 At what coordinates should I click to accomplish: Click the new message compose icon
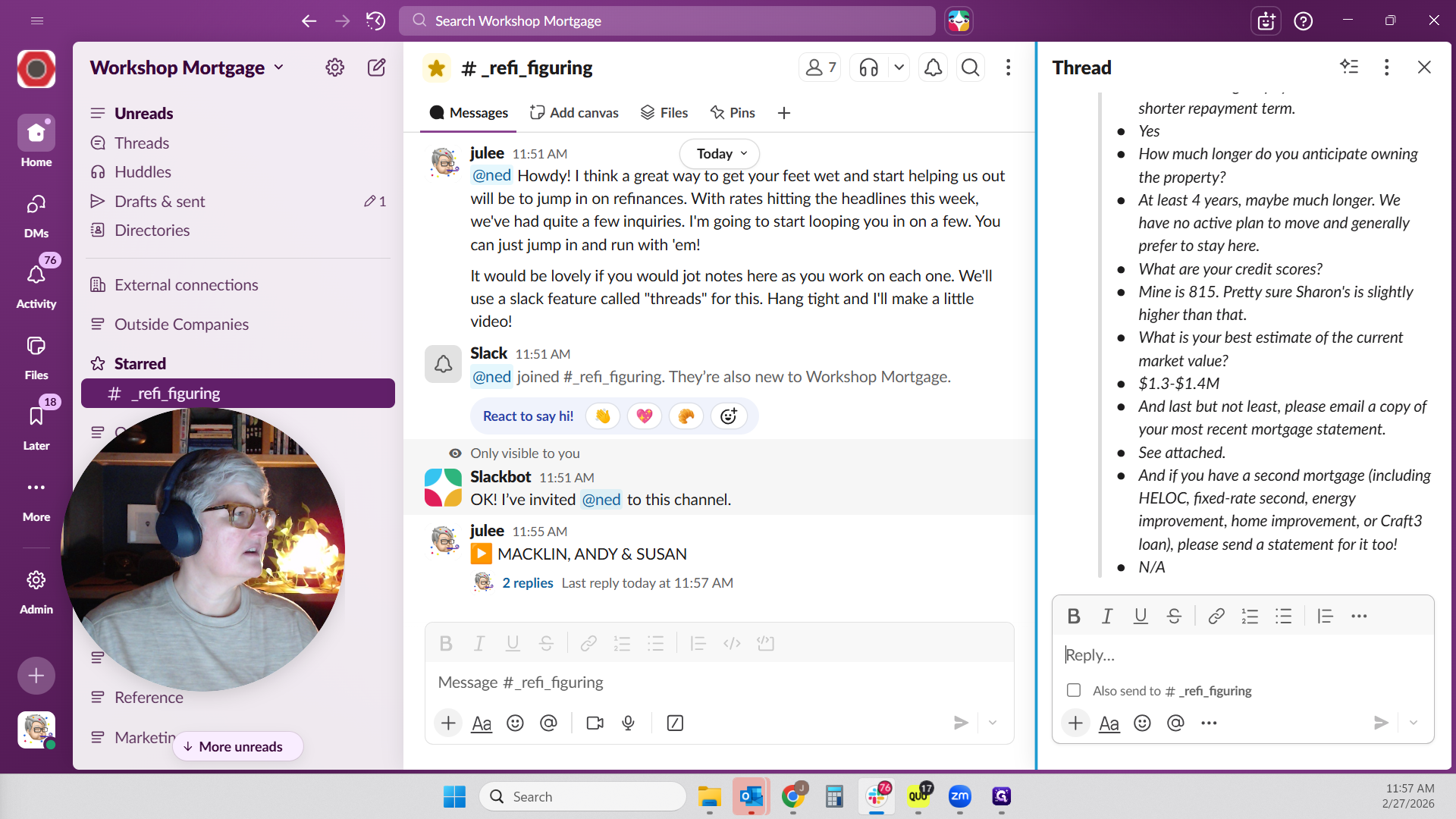pos(376,67)
